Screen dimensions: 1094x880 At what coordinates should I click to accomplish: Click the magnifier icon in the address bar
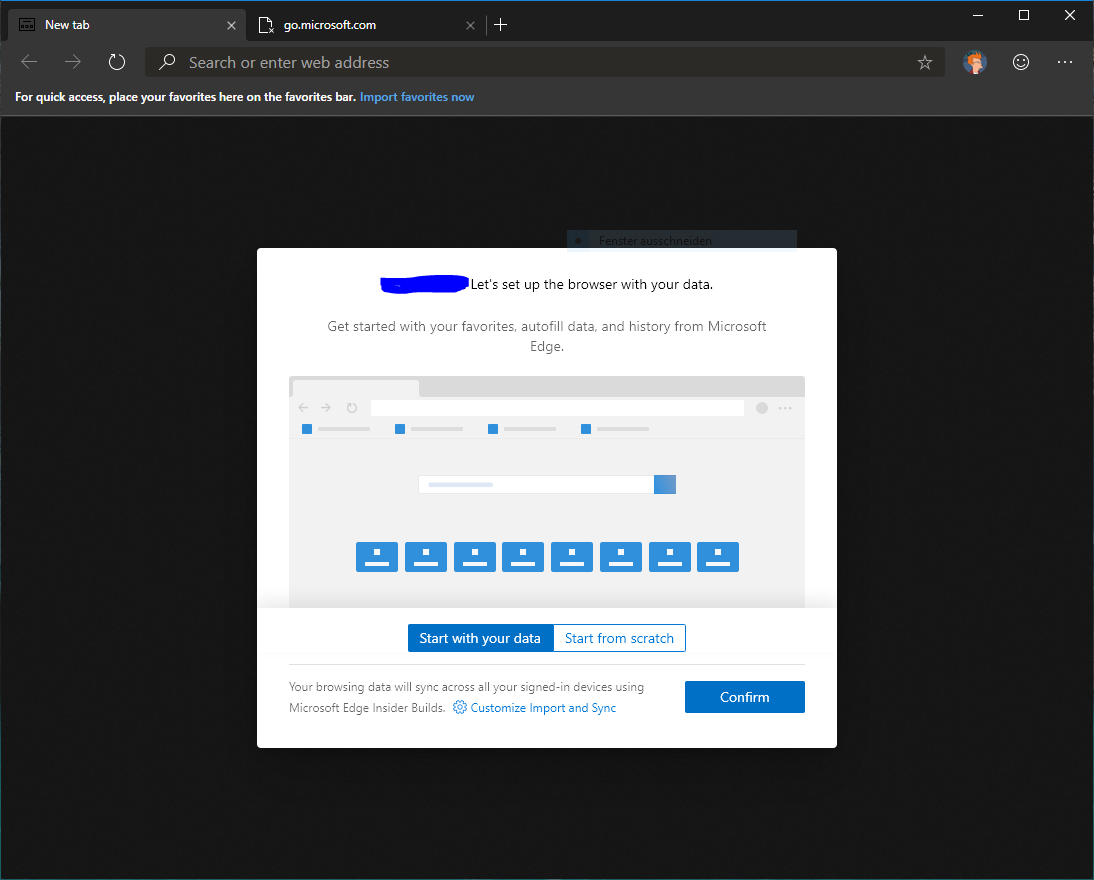pos(168,62)
